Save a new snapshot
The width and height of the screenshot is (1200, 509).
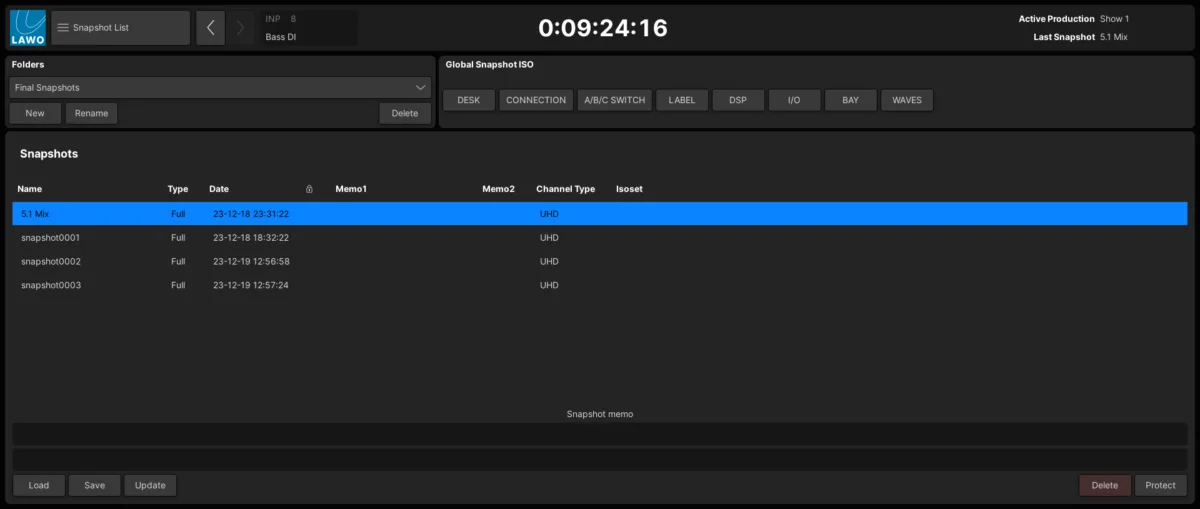(95, 485)
